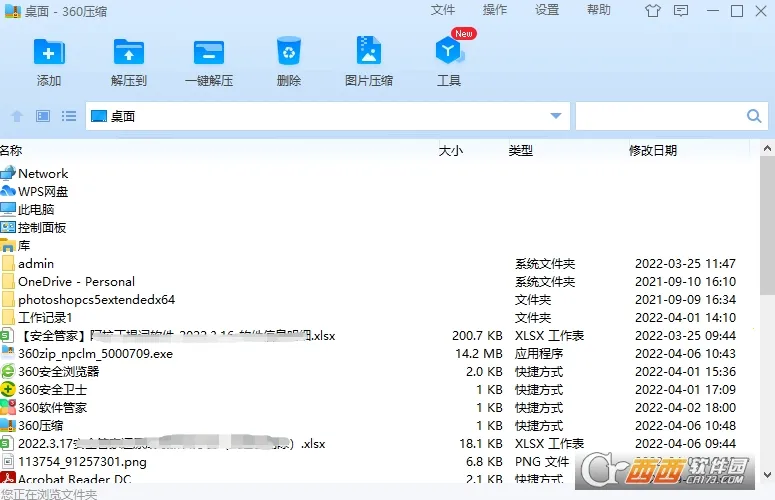Click the 解压到 (Extract to) icon
This screenshot has width=775, height=500.
click(x=129, y=52)
